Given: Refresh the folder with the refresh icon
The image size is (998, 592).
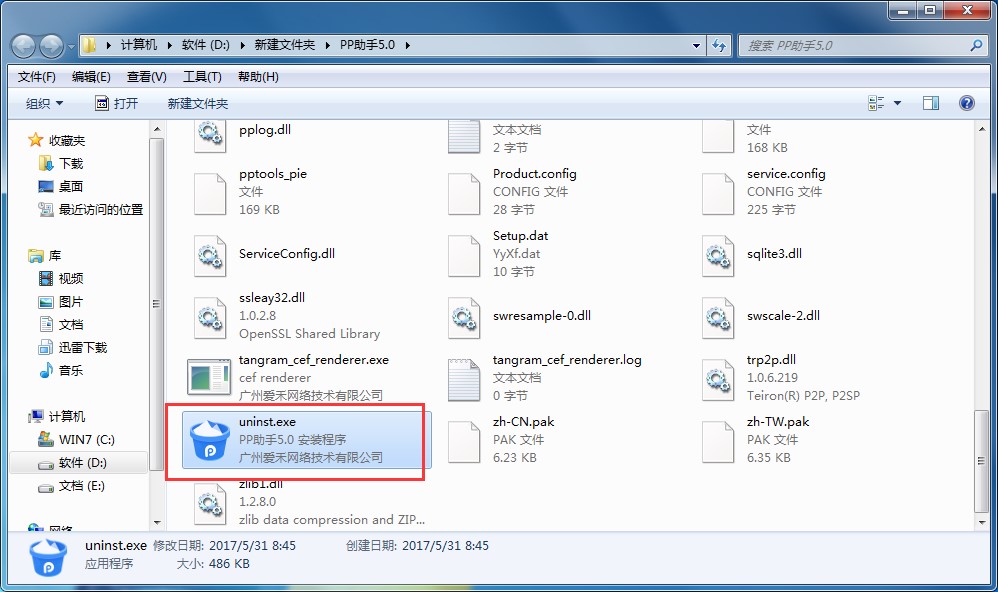Looking at the screenshot, I should tap(719, 45).
